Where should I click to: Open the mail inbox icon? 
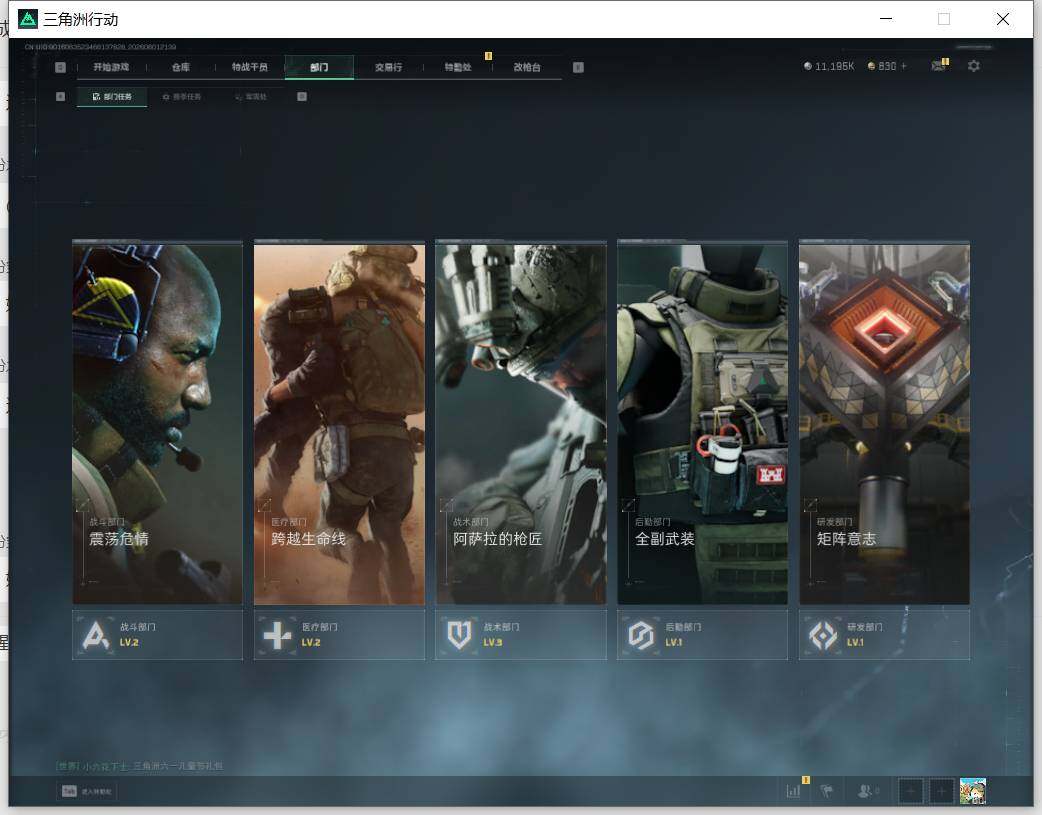pos(938,66)
